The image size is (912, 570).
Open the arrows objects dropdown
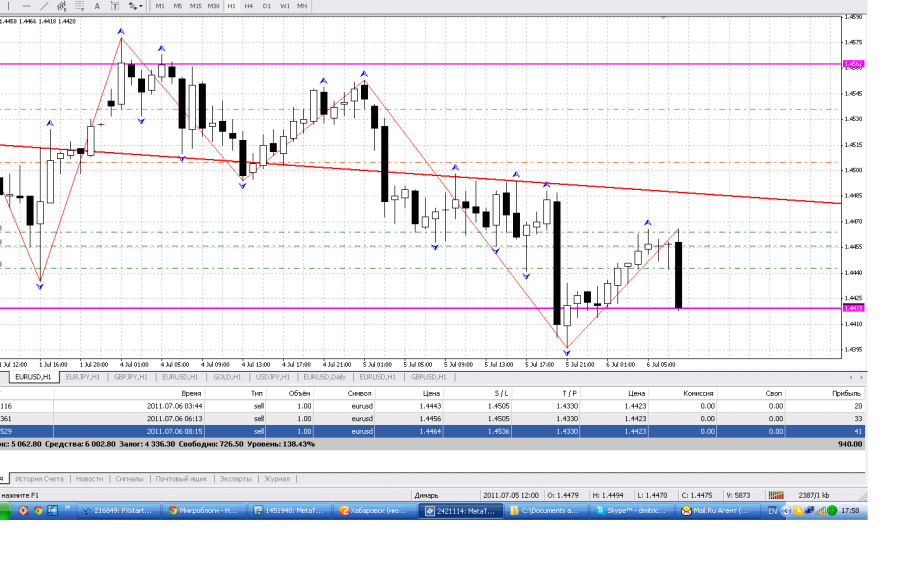tap(136, 6)
